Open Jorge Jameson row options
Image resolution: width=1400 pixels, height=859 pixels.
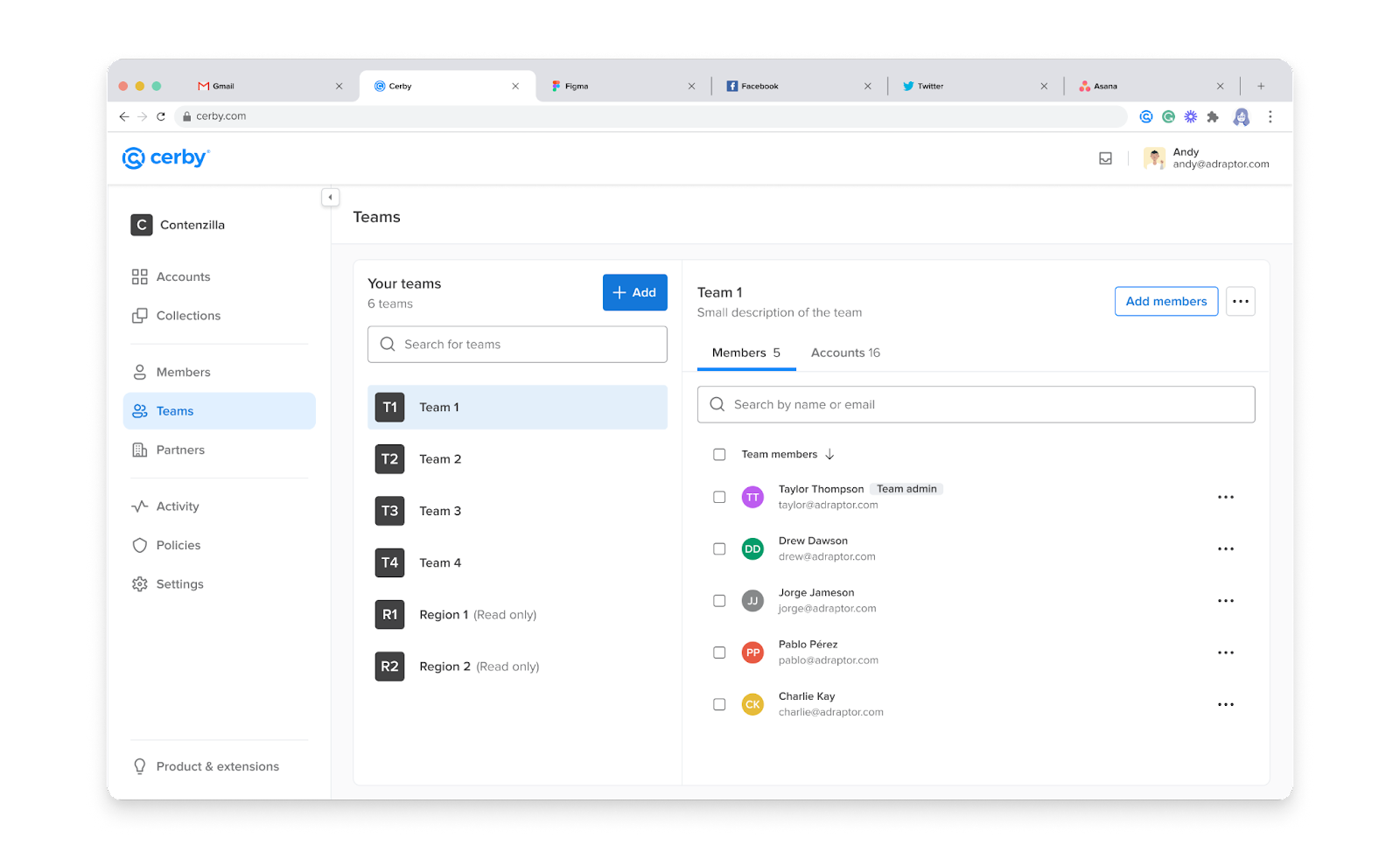(x=1226, y=601)
